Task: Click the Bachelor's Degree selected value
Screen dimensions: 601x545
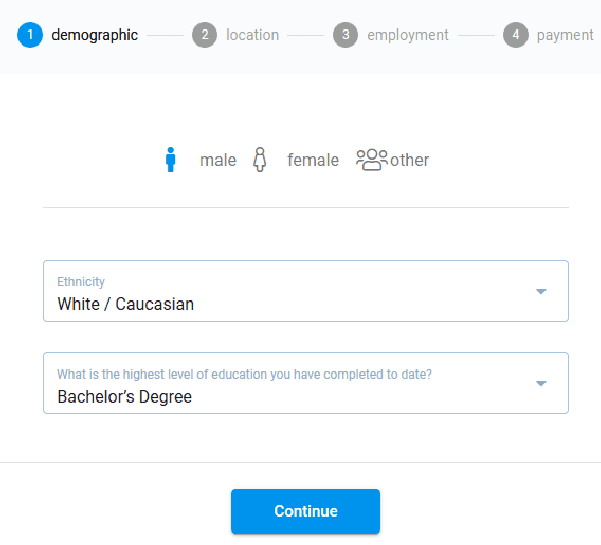Action: coord(125,397)
